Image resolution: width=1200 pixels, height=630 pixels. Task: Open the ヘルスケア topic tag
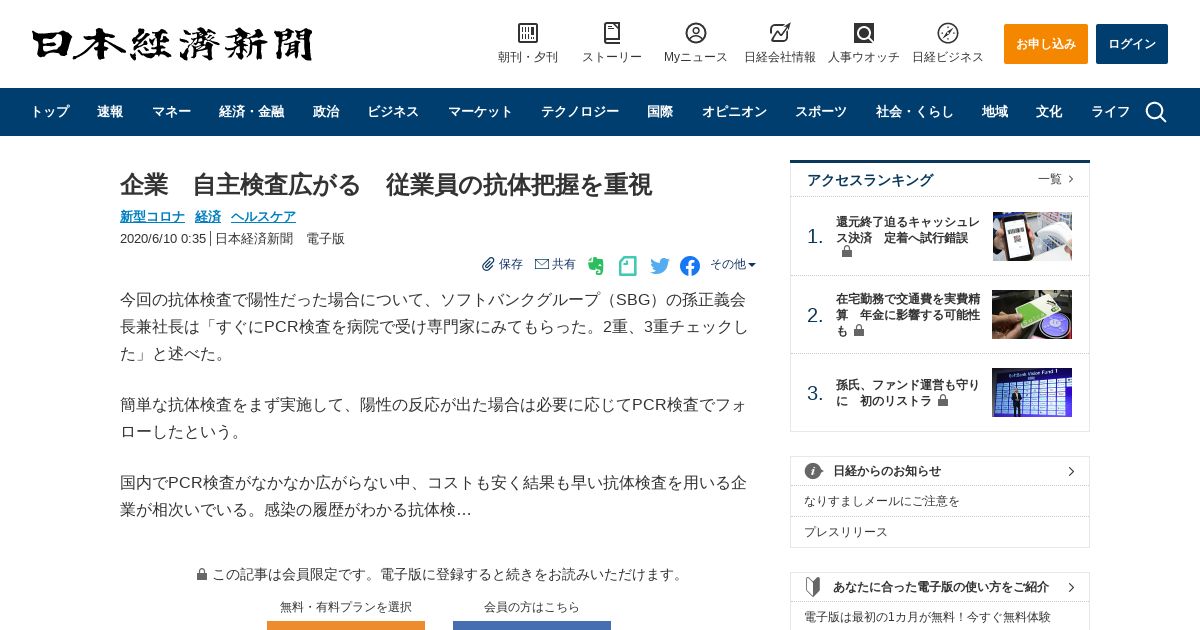pyautogui.click(x=263, y=217)
